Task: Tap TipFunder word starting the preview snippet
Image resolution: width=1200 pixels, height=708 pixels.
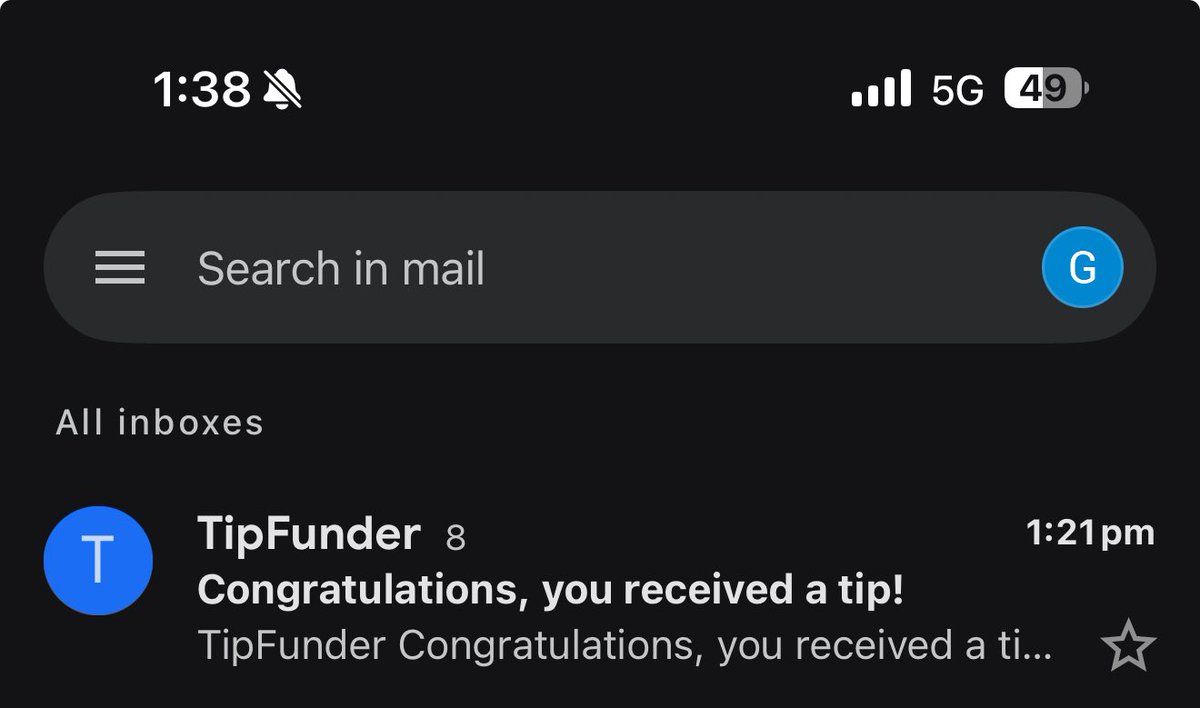Action: (x=292, y=646)
